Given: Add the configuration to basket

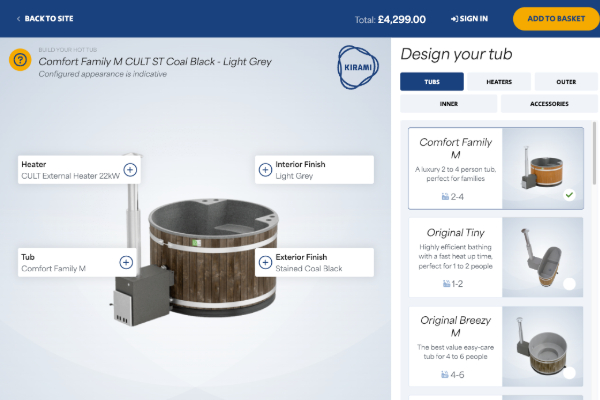Looking at the screenshot, I should click(556, 18).
